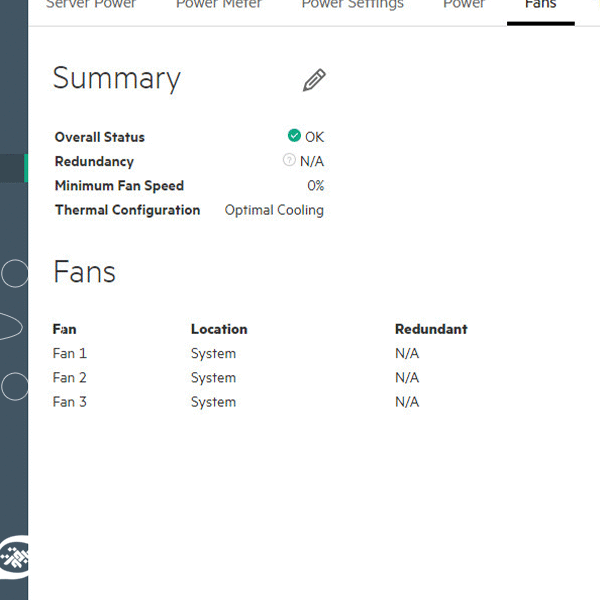Click the Fans section heading
600x600 pixels.
click(x=84, y=272)
